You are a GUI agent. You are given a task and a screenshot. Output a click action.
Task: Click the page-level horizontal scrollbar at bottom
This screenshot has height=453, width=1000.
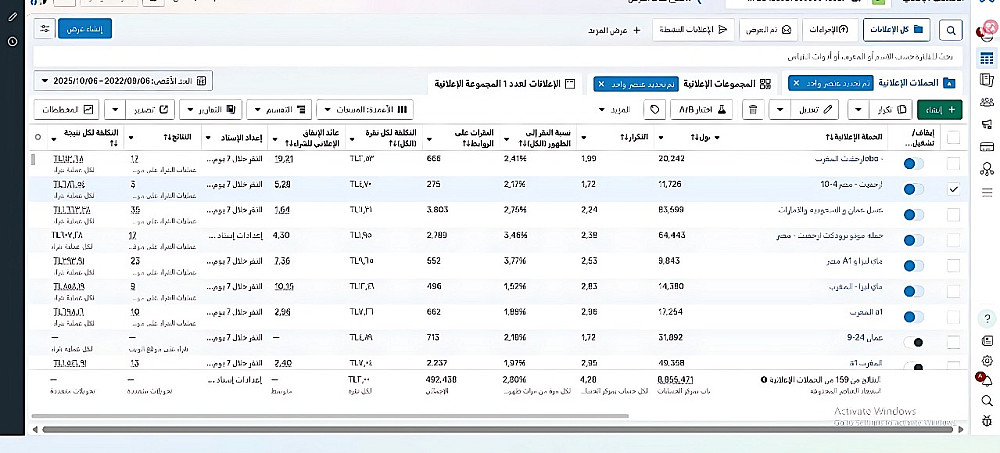click(x=499, y=429)
